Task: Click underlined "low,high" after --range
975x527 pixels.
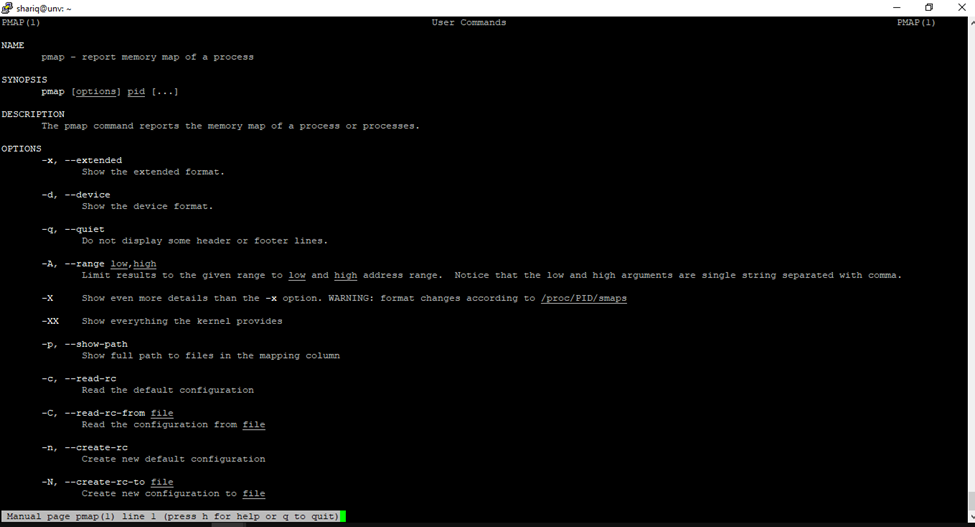Action: (133, 264)
